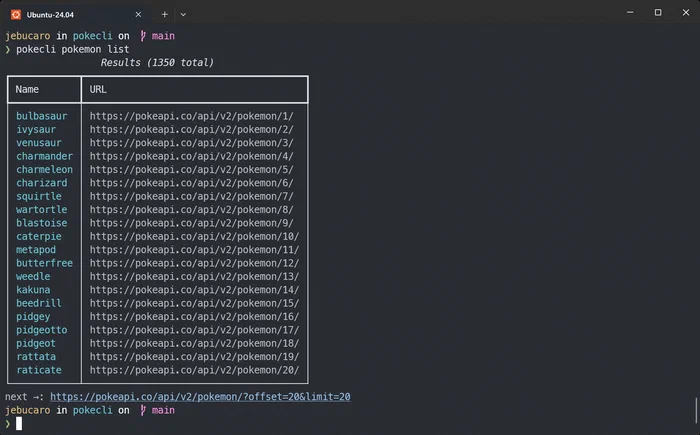
Task: Click the URL ending in pokemon/7/
Action: [x=192, y=197]
